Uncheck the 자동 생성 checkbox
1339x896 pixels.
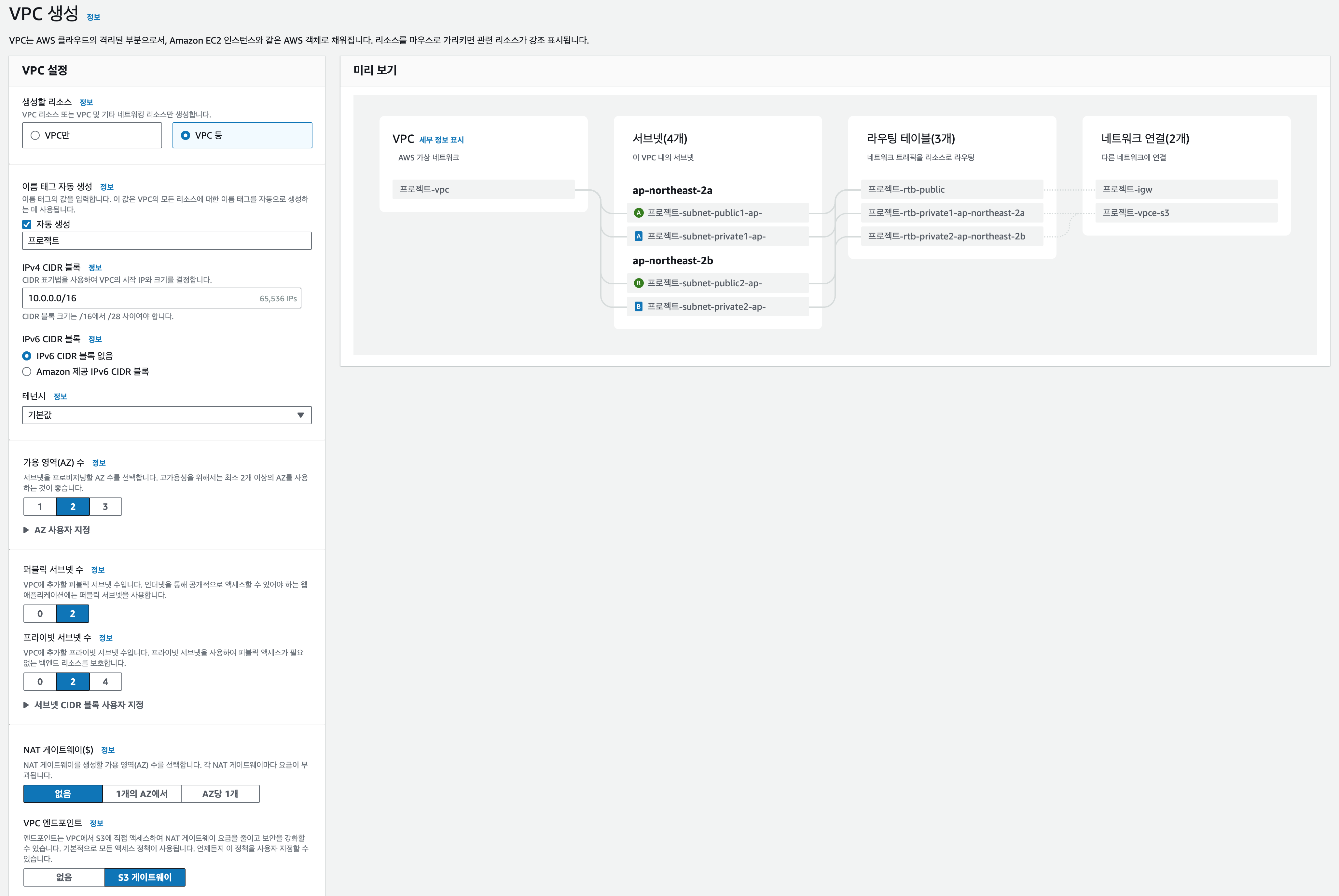pos(27,224)
